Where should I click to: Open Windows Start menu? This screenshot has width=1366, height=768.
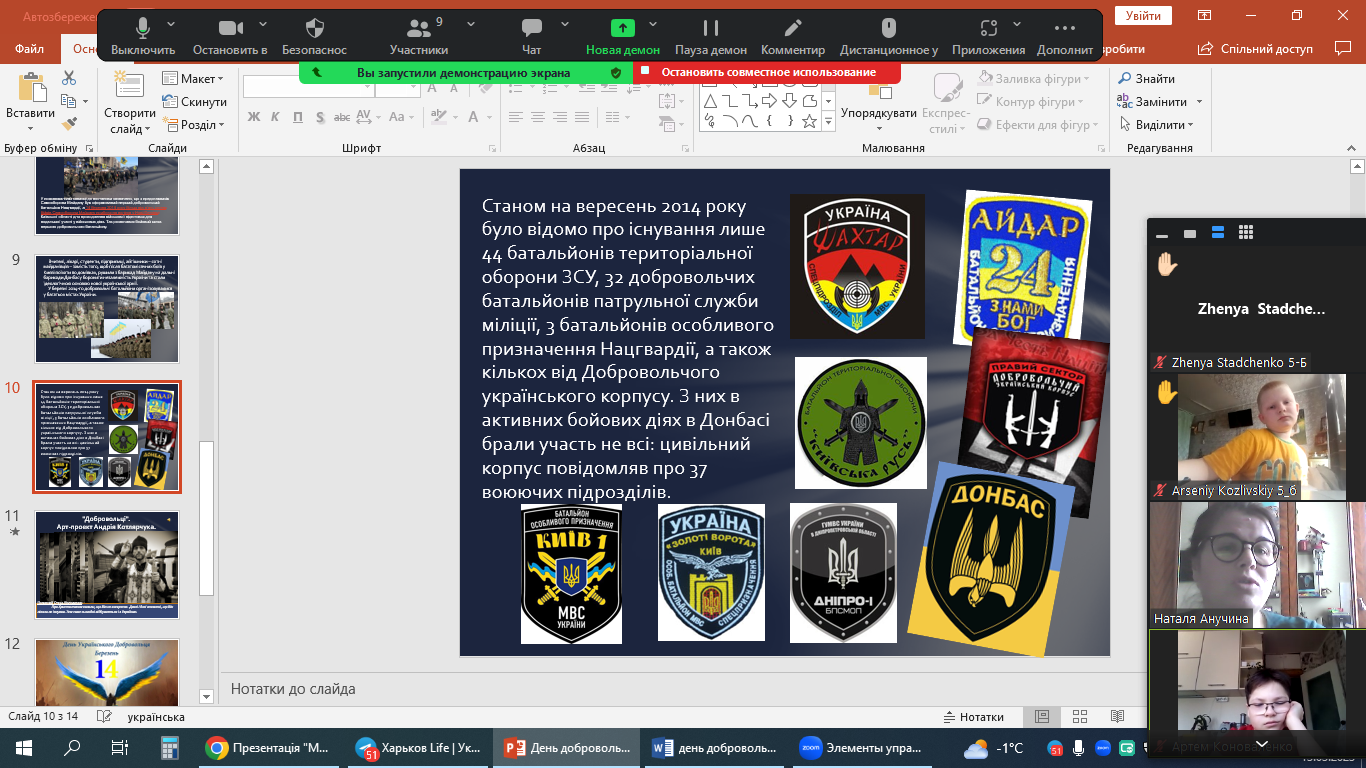tap(23, 748)
